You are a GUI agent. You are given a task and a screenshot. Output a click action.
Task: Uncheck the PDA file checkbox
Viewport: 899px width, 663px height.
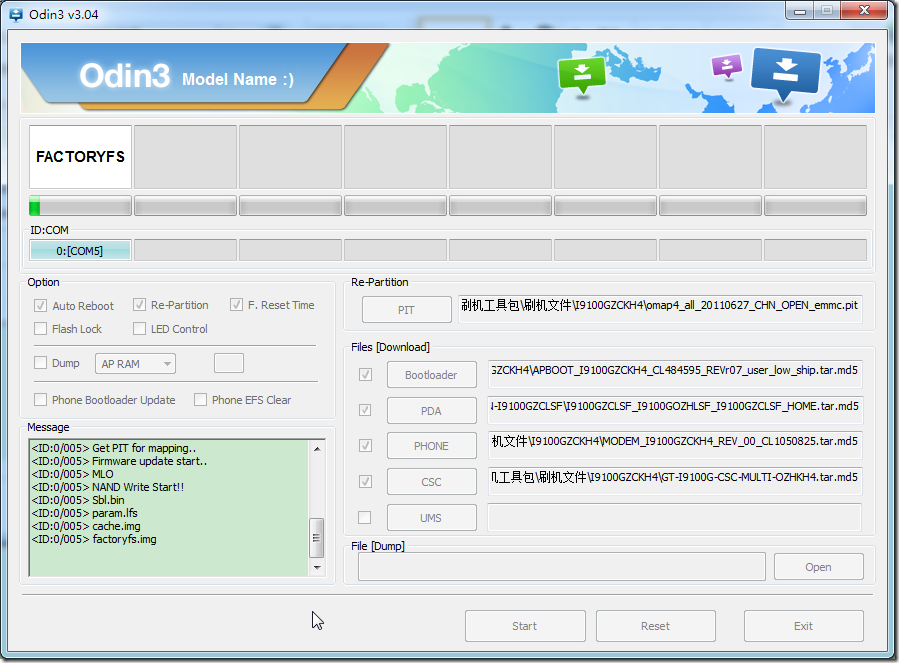point(365,411)
